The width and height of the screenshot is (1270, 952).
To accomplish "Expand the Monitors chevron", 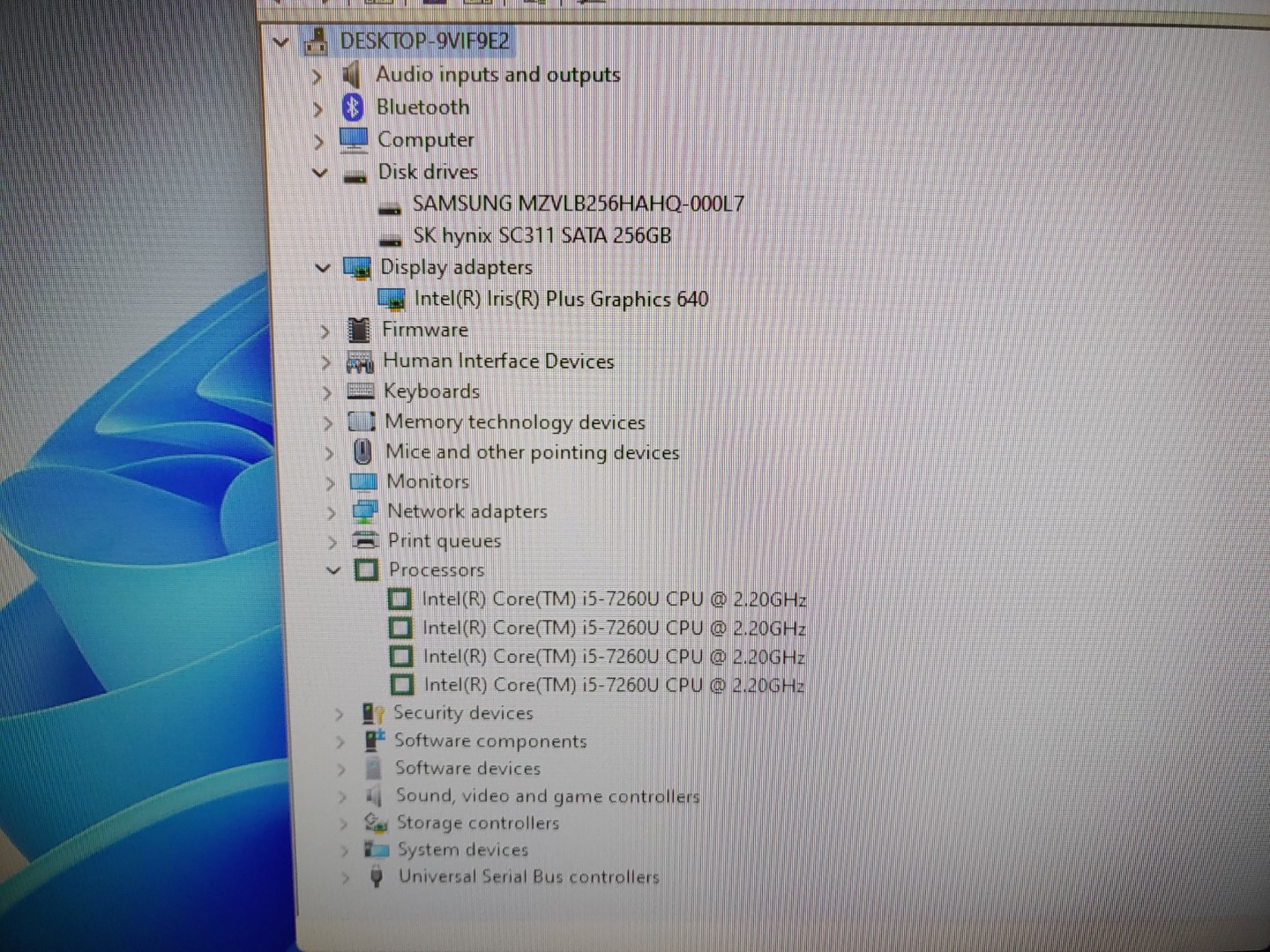I will (x=330, y=484).
